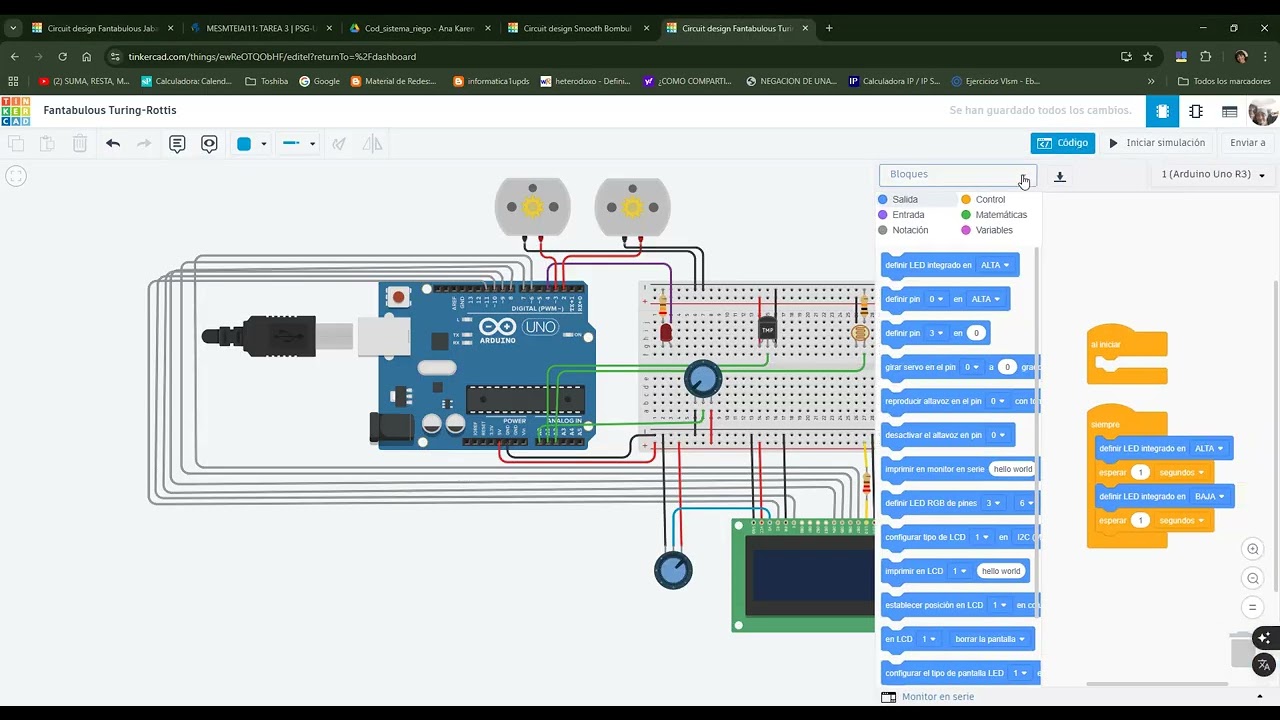Reset block workspace zoom with equals icon
Image resolution: width=1280 pixels, height=720 pixels.
pyautogui.click(x=1252, y=607)
